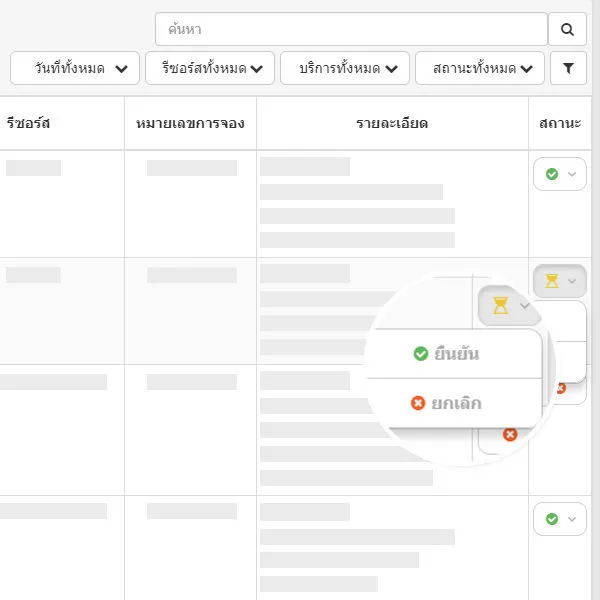
Task: Select ยืนยัน from the status menu
Action: [458, 354]
